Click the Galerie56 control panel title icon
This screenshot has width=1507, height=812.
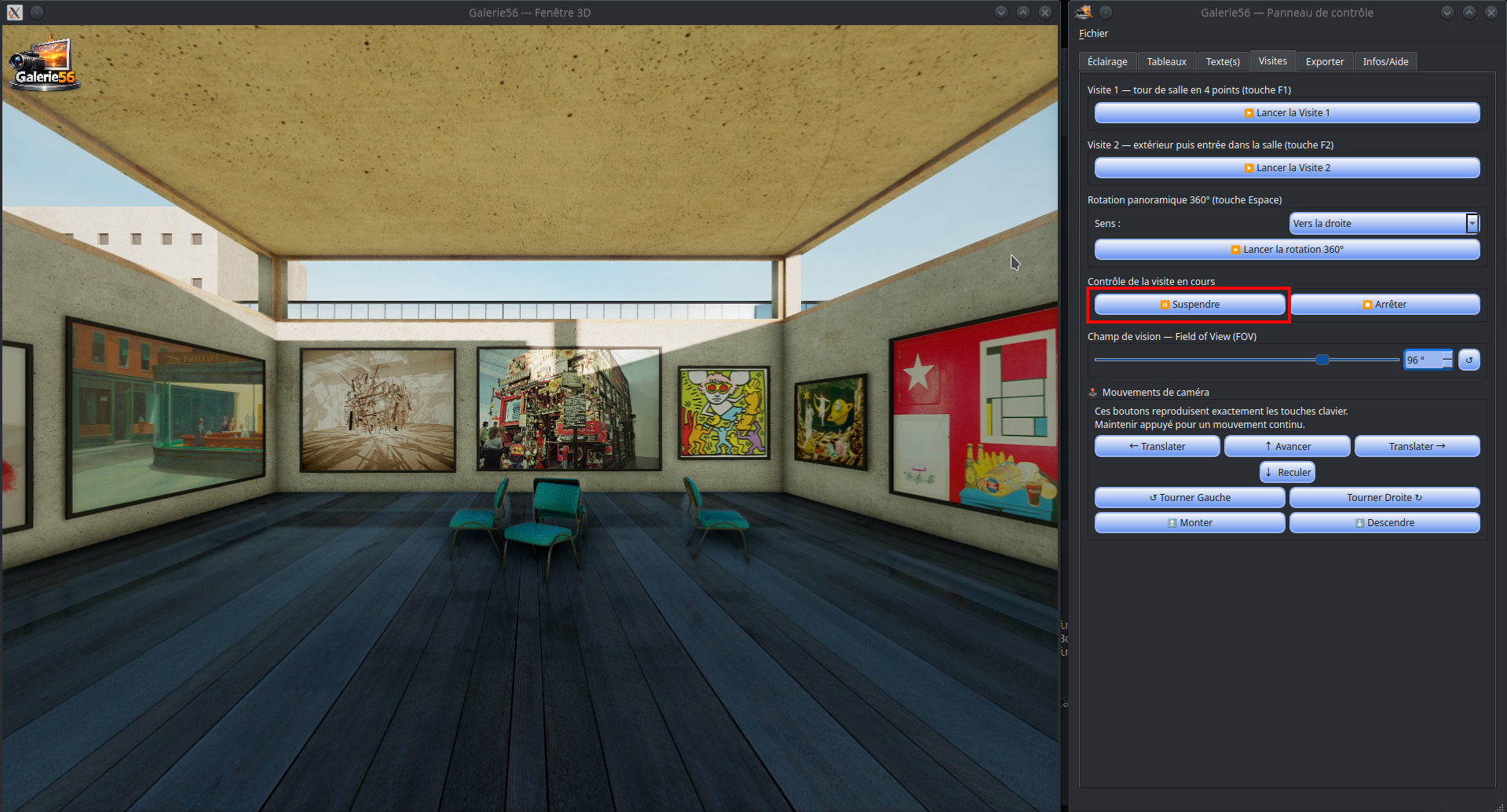pos(1084,12)
